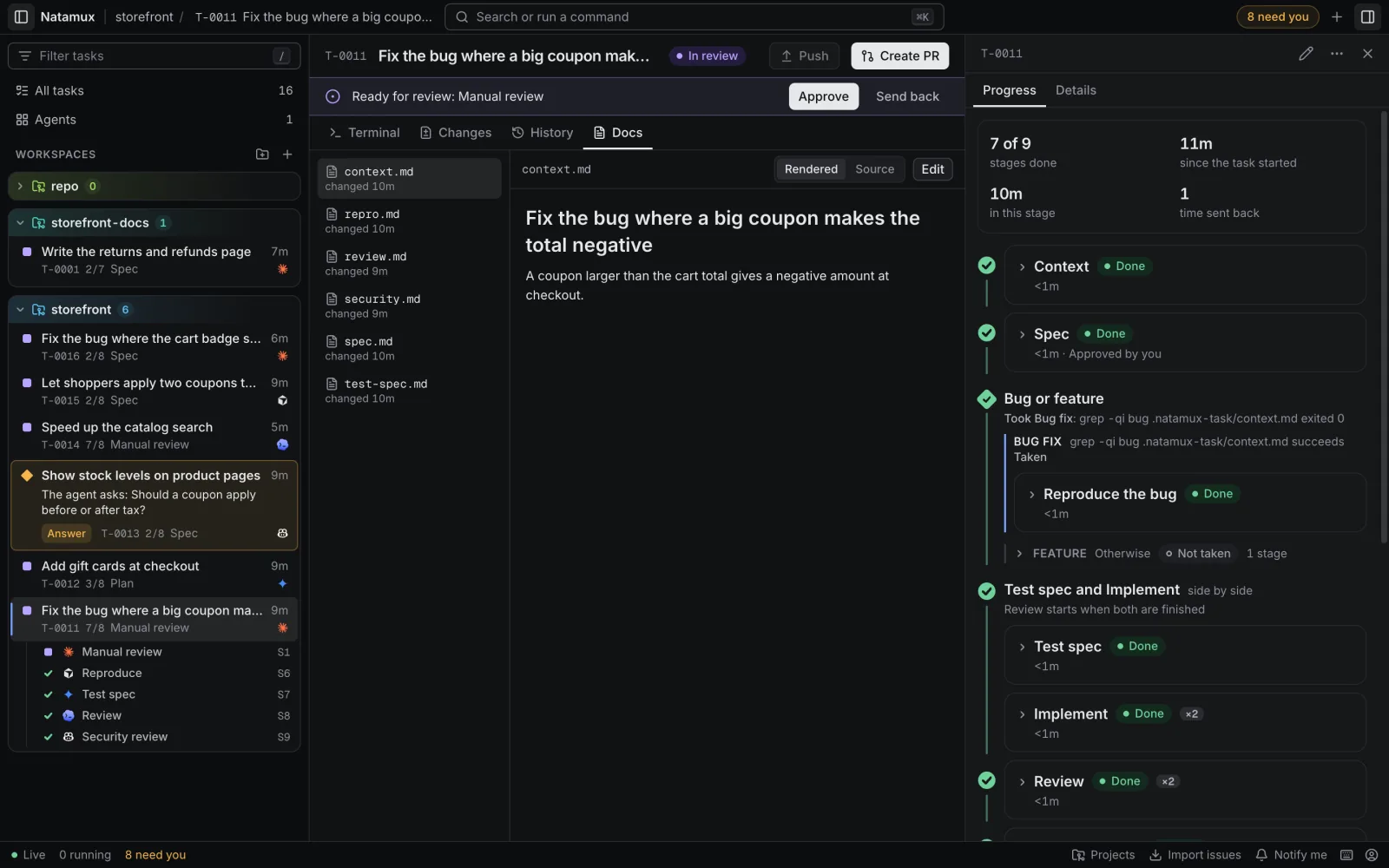Click the Create PR button

tap(899, 56)
